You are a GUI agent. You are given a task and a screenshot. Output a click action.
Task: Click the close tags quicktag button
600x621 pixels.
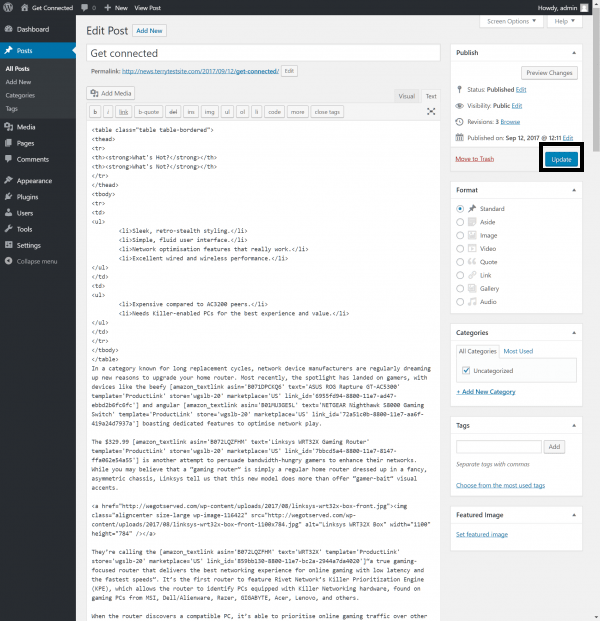(x=327, y=112)
